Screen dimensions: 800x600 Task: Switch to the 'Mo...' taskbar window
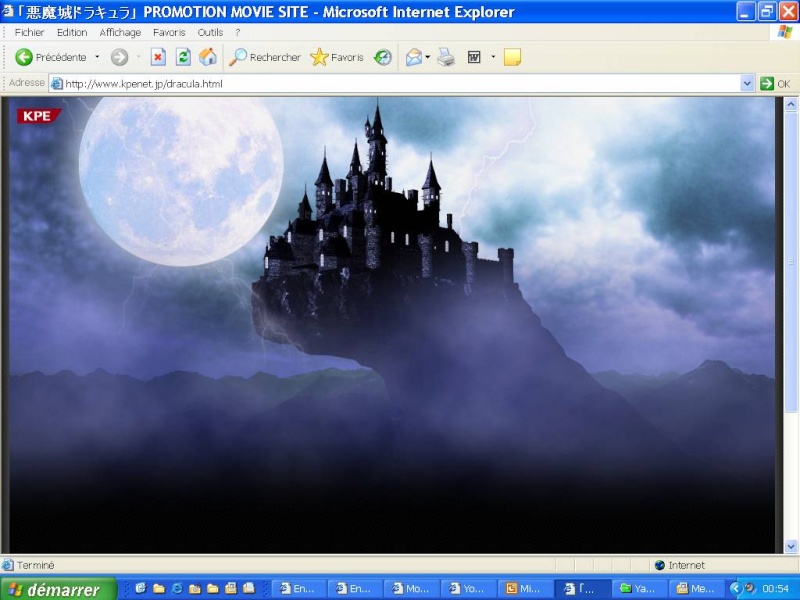tap(411, 589)
